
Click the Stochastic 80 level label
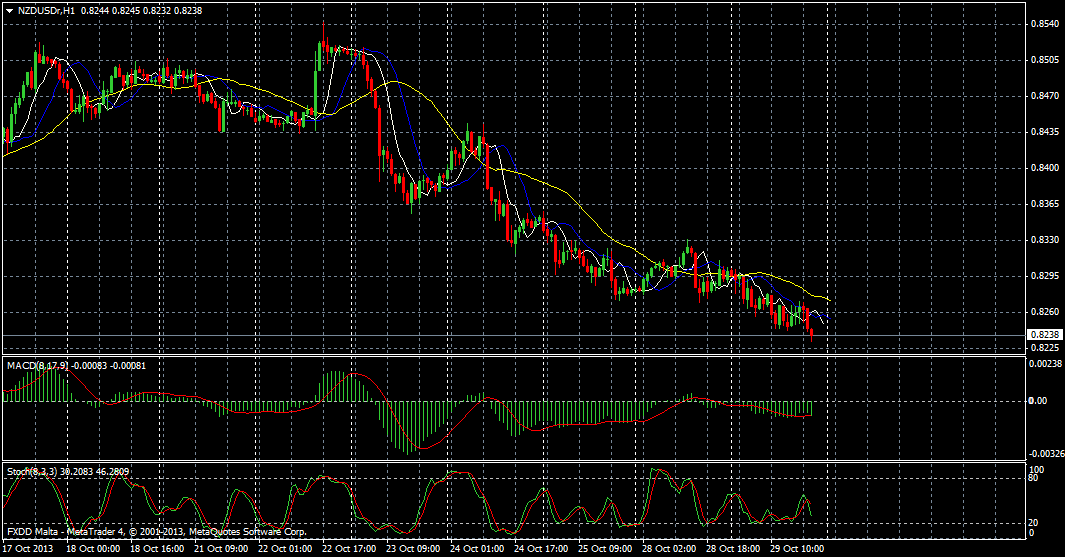point(1036,478)
